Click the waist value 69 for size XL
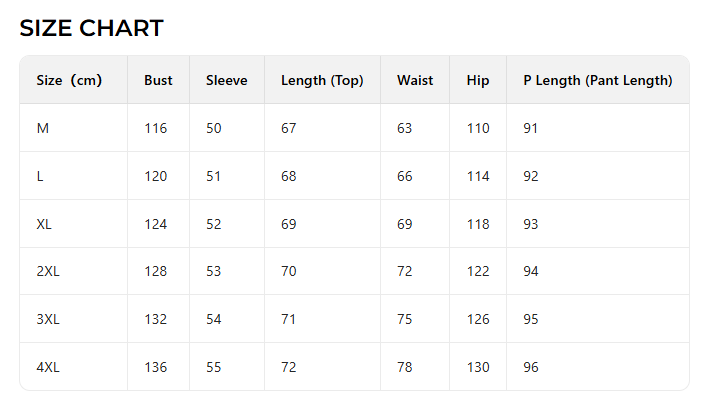This screenshot has height=411, width=713. 405,224
